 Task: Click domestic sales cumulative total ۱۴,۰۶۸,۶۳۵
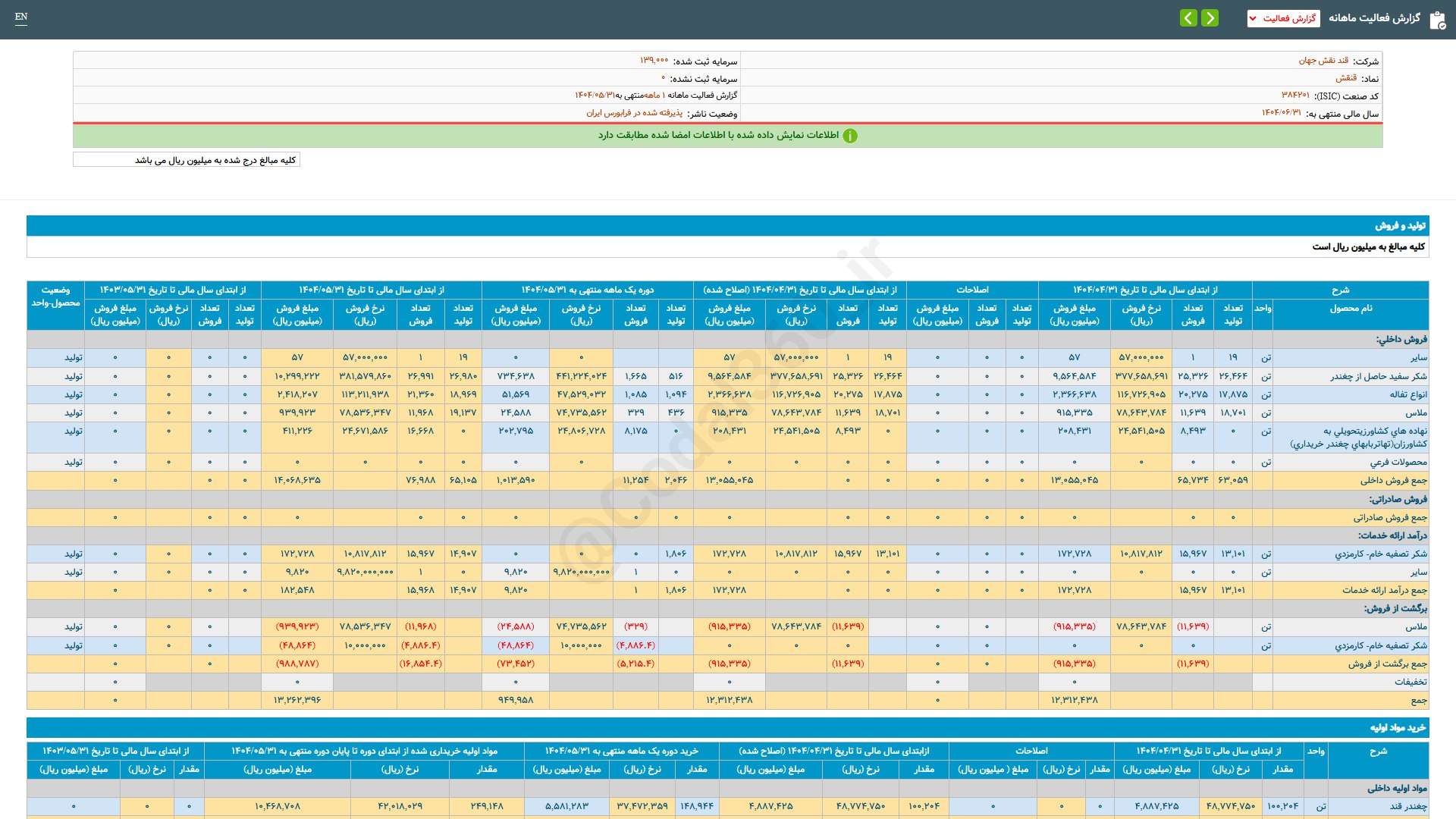[297, 481]
